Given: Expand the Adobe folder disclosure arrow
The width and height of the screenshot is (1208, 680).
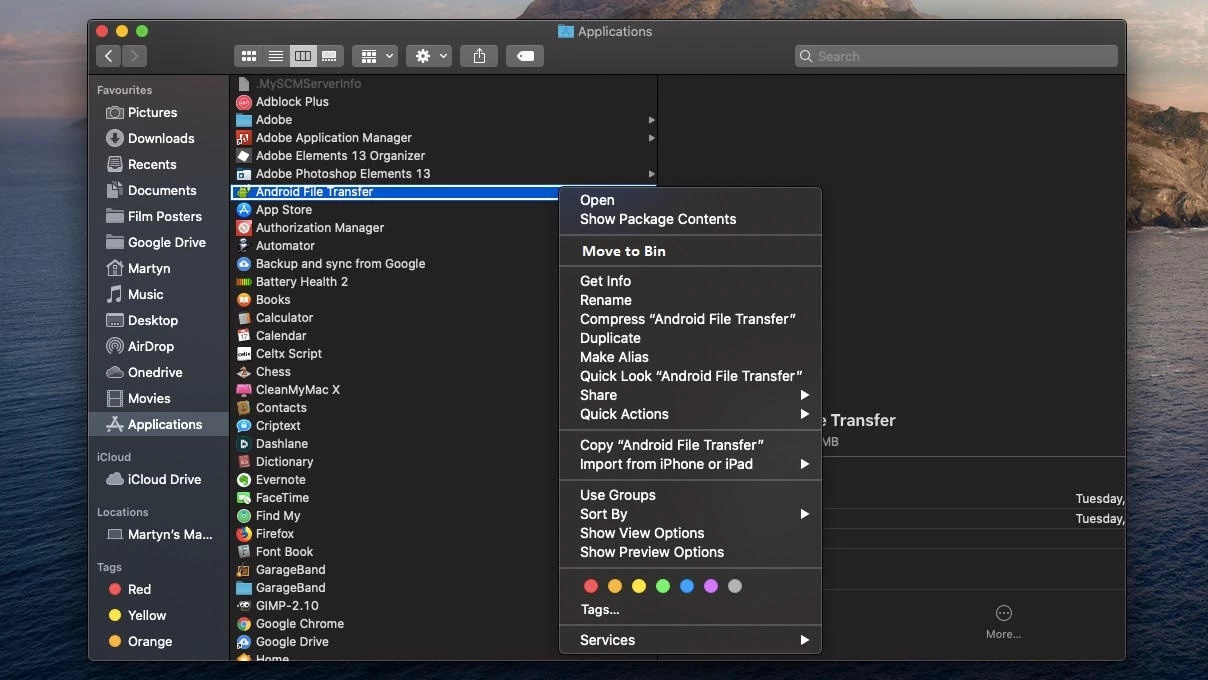Looking at the screenshot, I should [652, 119].
